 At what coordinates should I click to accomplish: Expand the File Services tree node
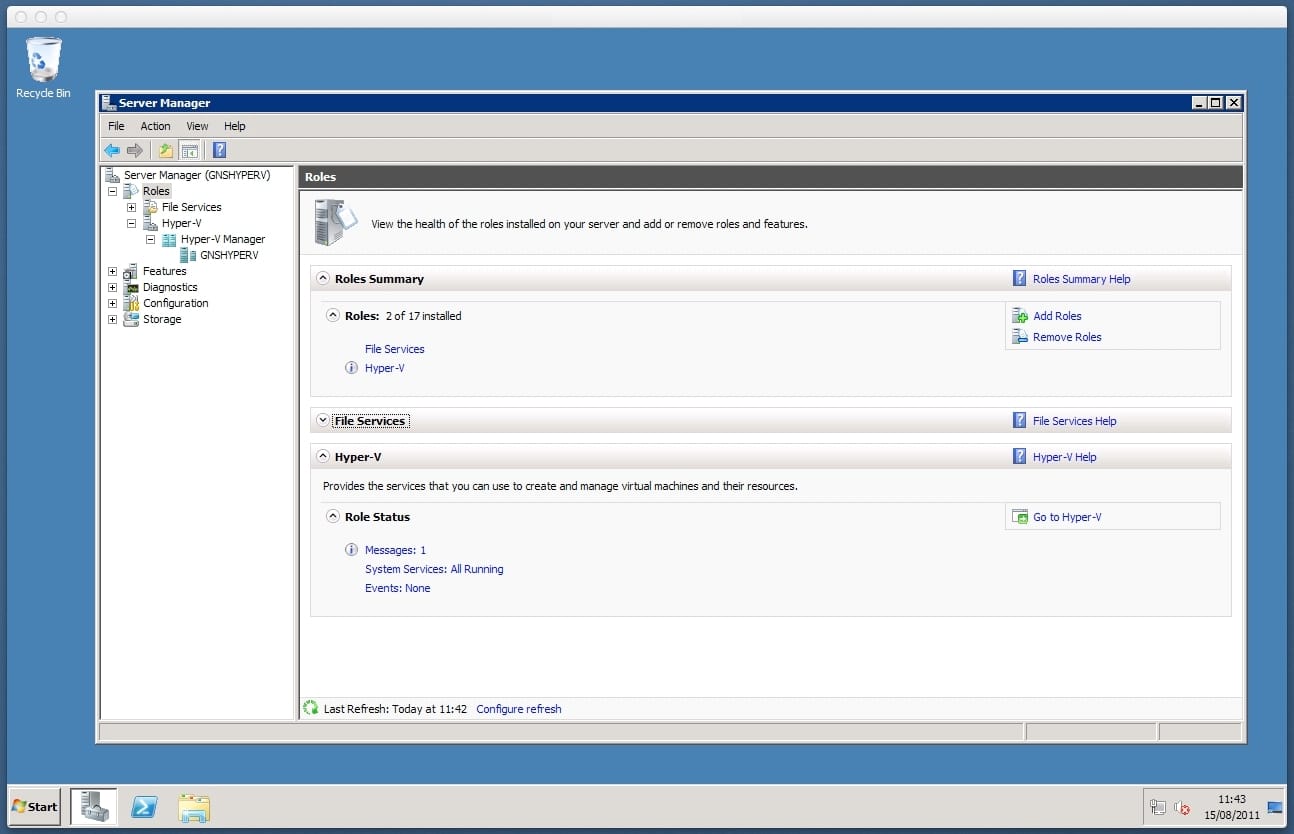click(x=131, y=207)
